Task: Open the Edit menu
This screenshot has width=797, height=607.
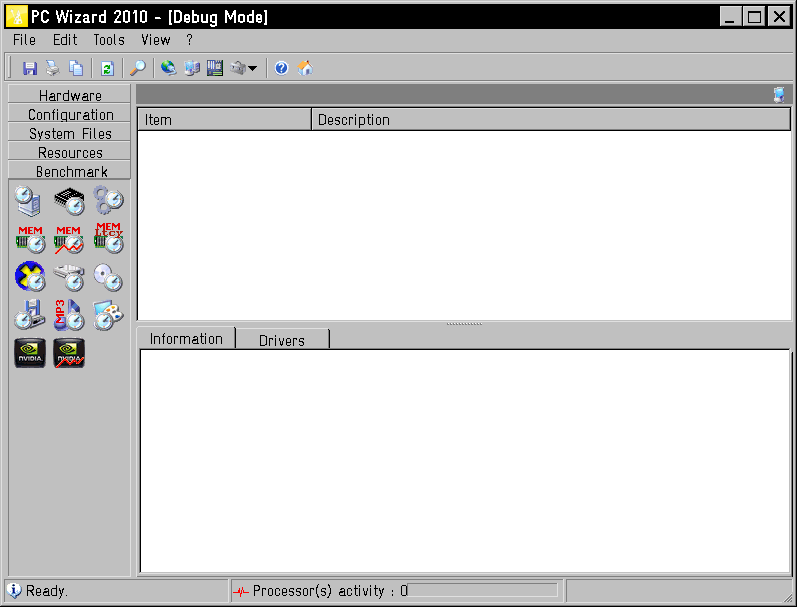Action: 65,40
